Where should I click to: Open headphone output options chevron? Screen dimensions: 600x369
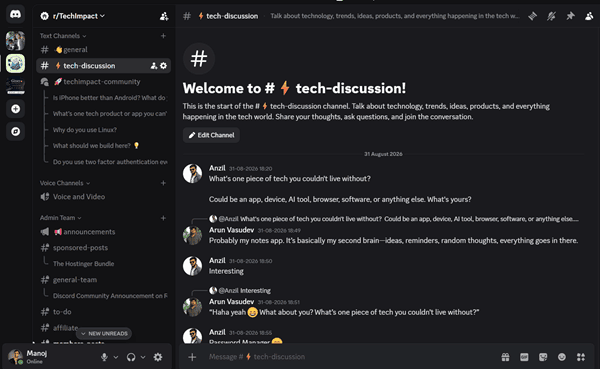[143, 357]
